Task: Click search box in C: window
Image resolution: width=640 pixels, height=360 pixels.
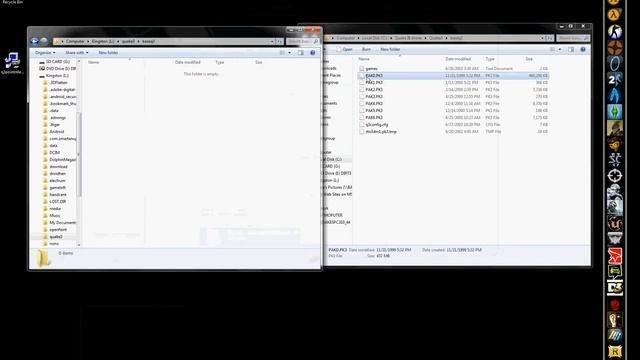Action: [x=573, y=38]
